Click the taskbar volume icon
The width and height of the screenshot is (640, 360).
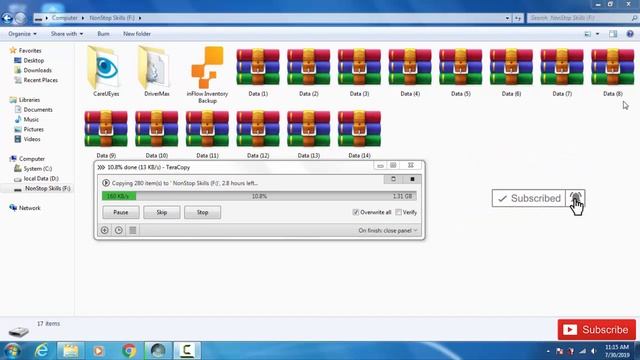[594, 351]
